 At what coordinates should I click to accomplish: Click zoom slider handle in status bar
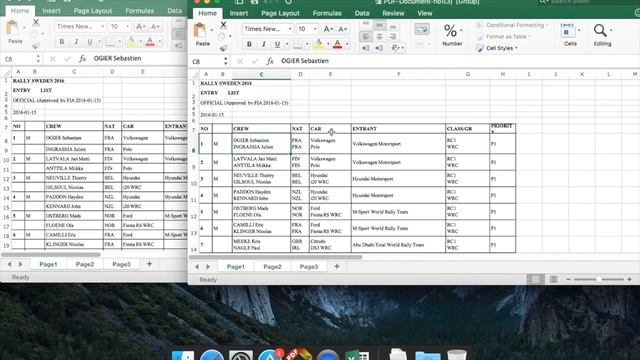click(598, 280)
